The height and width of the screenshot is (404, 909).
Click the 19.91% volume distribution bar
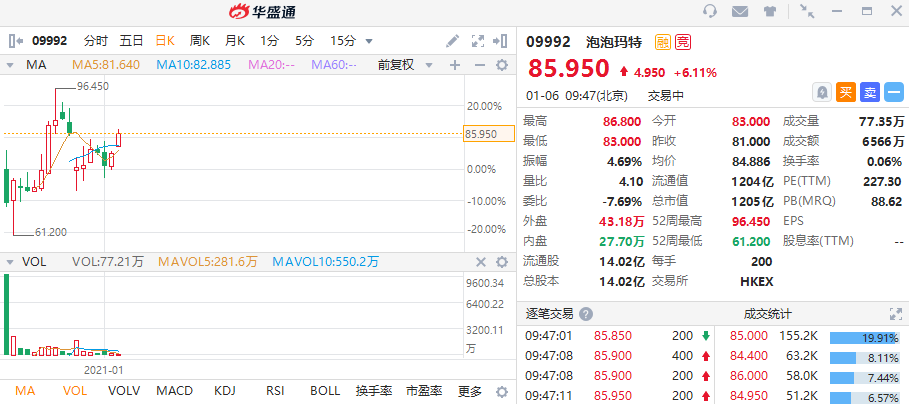pos(864,338)
